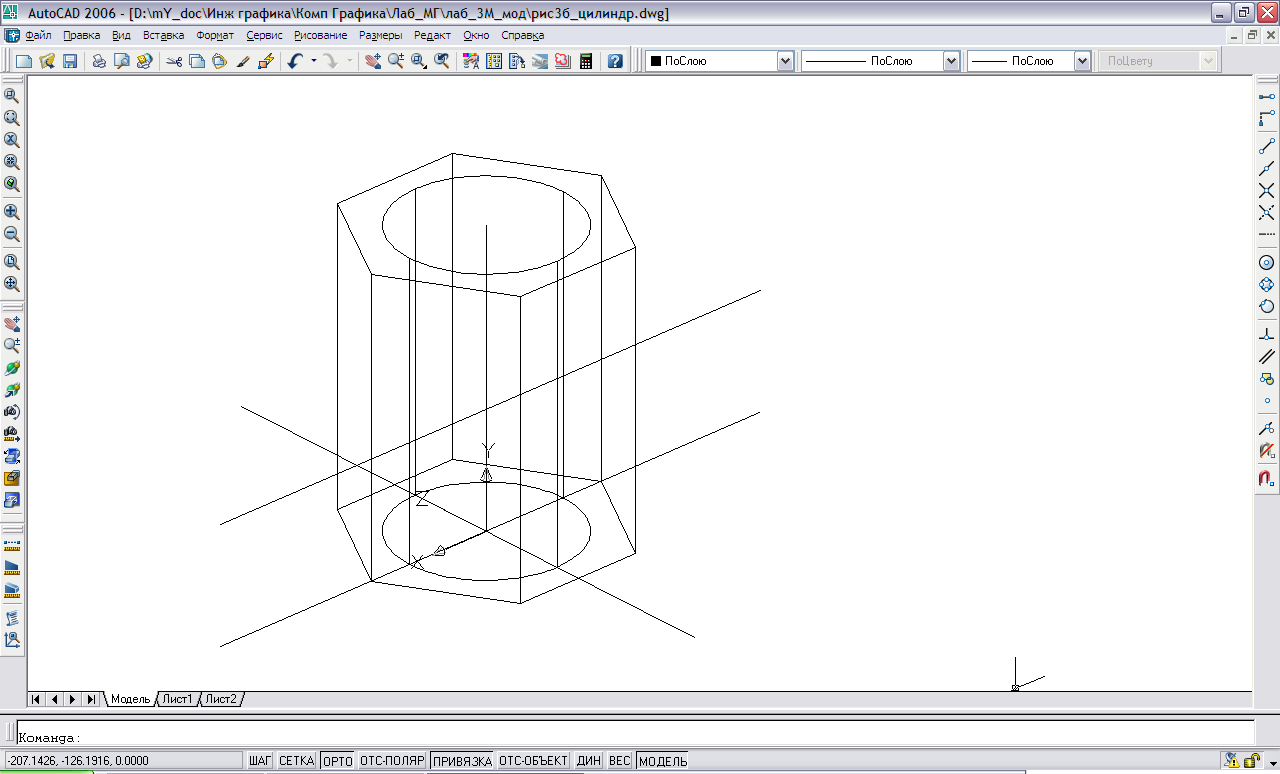
Task: Open the Размеры menu
Action: click(381, 35)
